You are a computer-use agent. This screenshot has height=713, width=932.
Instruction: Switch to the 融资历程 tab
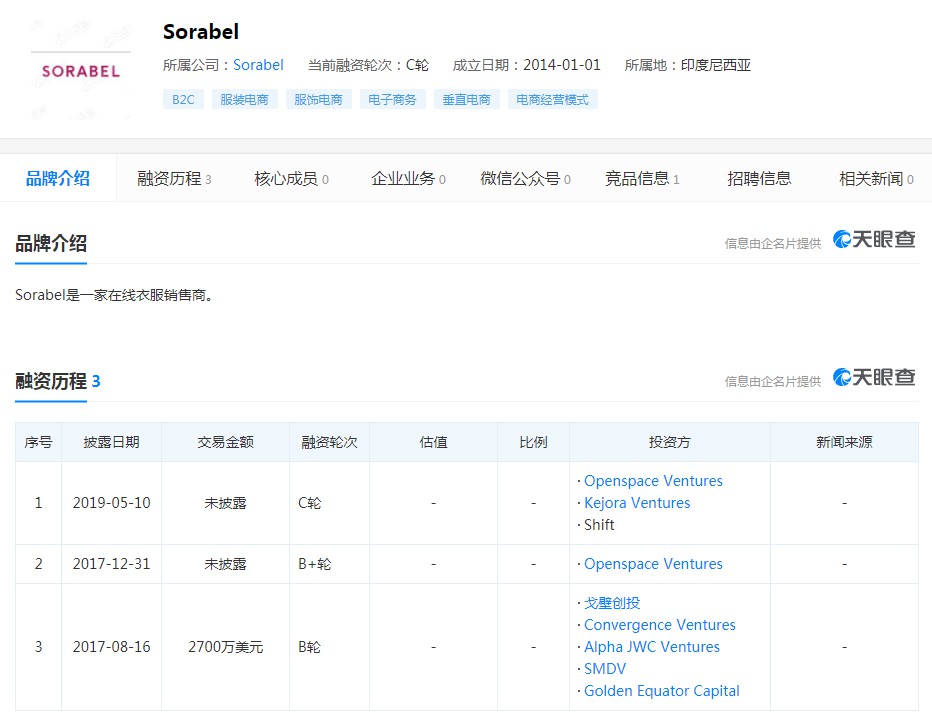point(174,178)
